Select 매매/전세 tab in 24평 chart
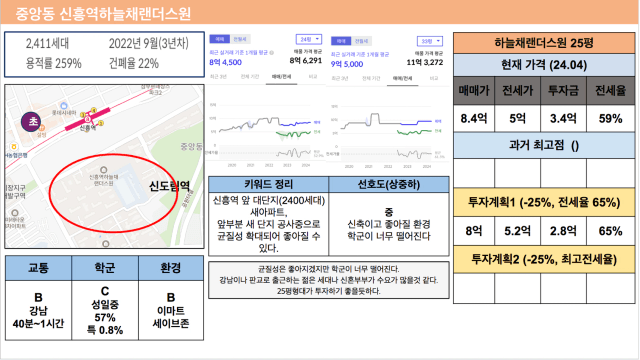This screenshot has width=640, height=360. point(281,77)
